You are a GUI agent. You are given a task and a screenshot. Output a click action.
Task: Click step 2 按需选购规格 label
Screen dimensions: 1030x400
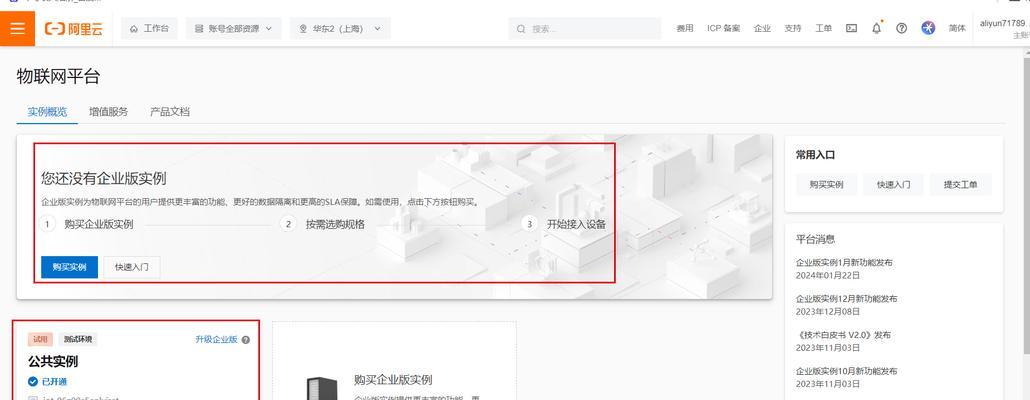(x=335, y=224)
